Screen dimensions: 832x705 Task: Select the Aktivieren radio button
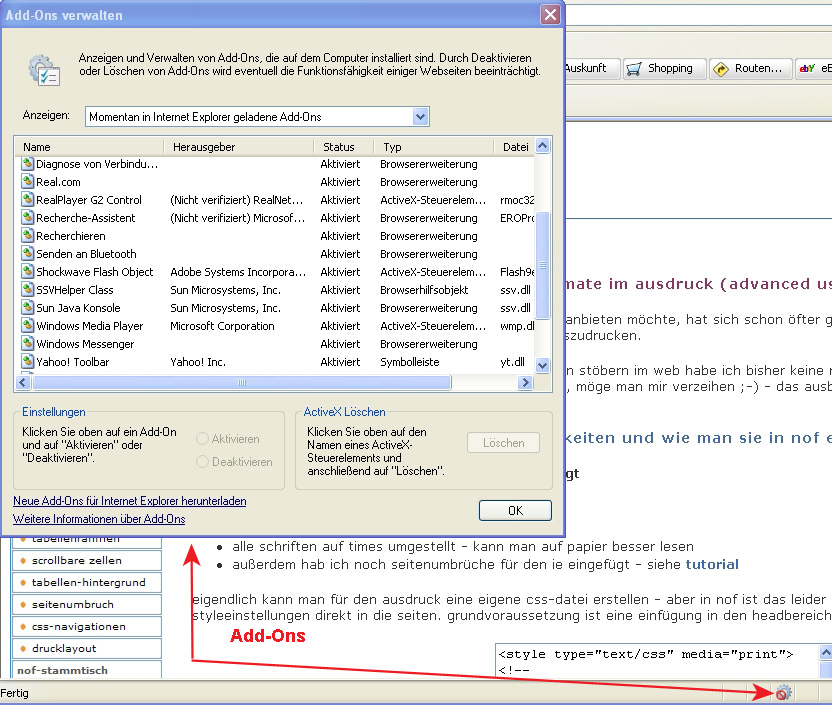(203, 439)
